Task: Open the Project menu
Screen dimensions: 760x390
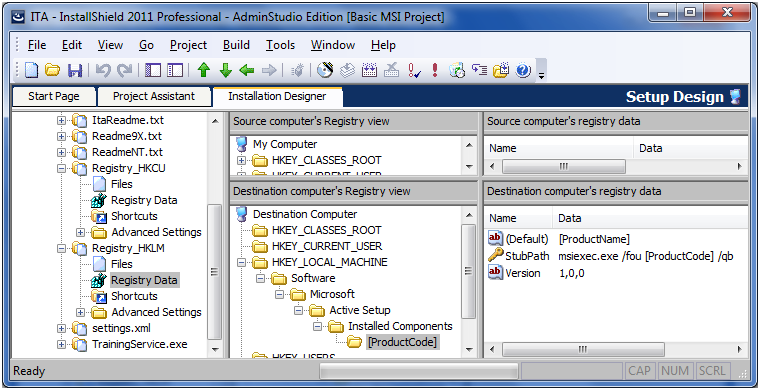Action: coord(188,45)
